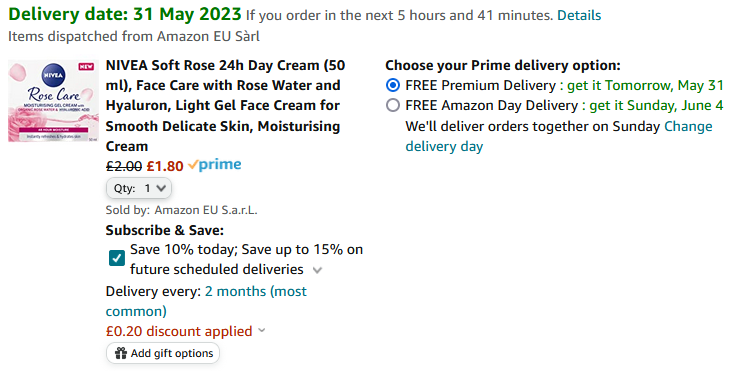Viewport: 741px width, 371px height.
Task: Select FREE Amazon Day Delivery radio option
Action: click(393, 105)
